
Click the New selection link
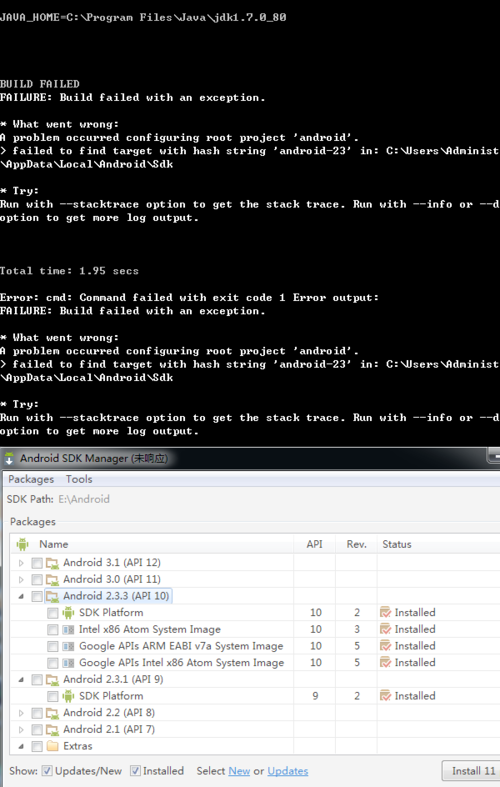click(x=239, y=771)
